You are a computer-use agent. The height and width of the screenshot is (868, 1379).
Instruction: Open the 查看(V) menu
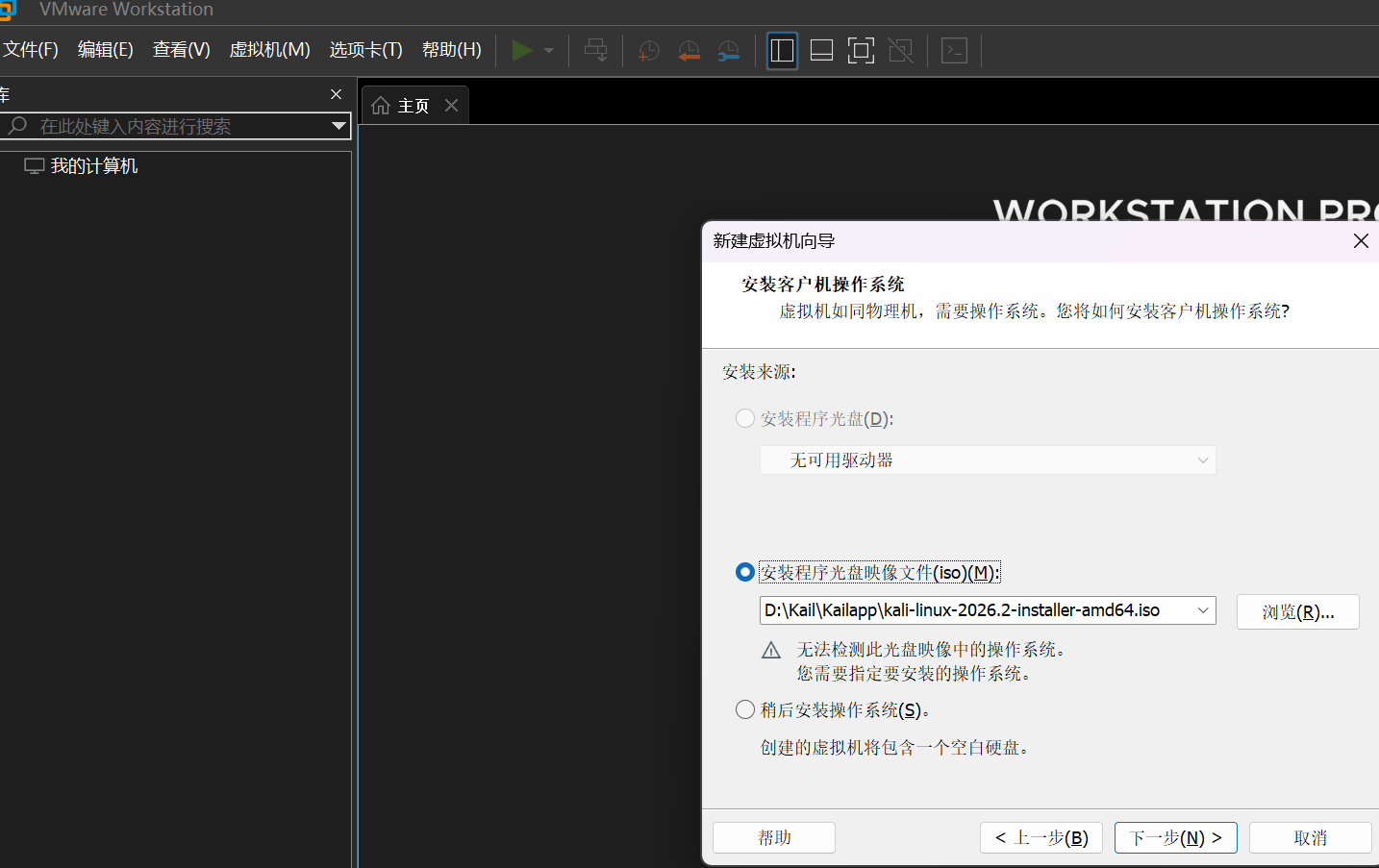click(x=182, y=50)
